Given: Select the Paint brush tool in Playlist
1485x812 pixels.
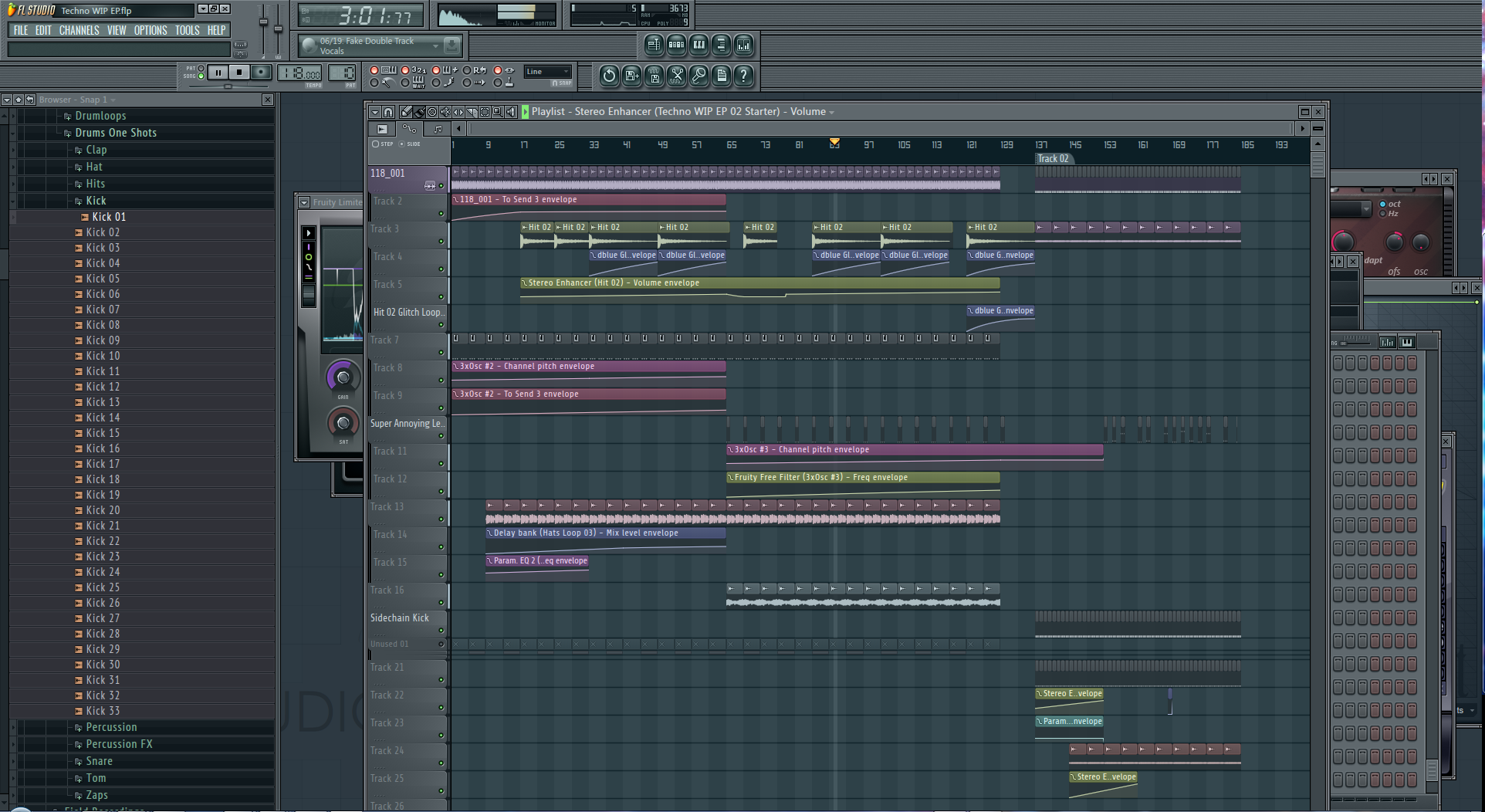Looking at the screenshot, I should 419,112.
